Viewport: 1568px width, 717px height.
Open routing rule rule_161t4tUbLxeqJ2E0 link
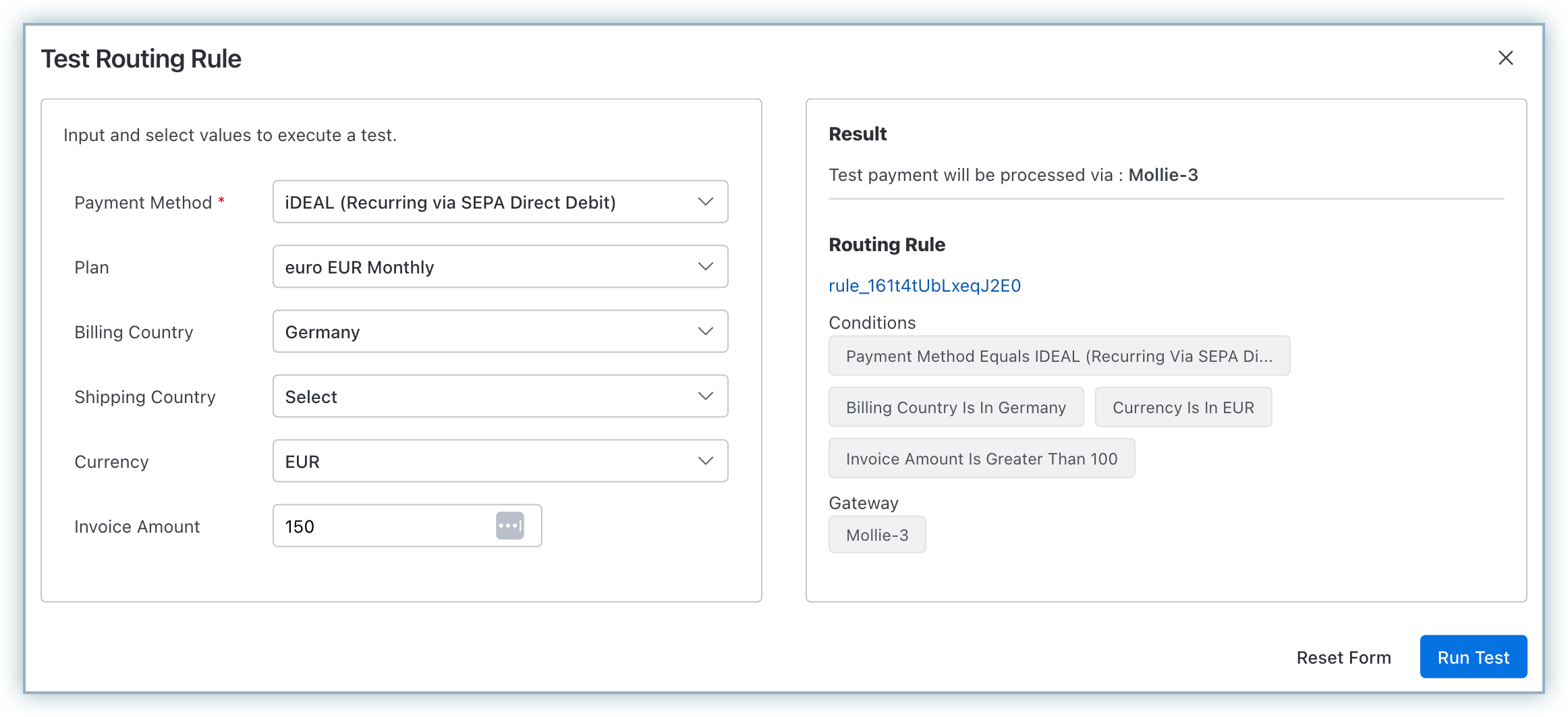point(924,286)
